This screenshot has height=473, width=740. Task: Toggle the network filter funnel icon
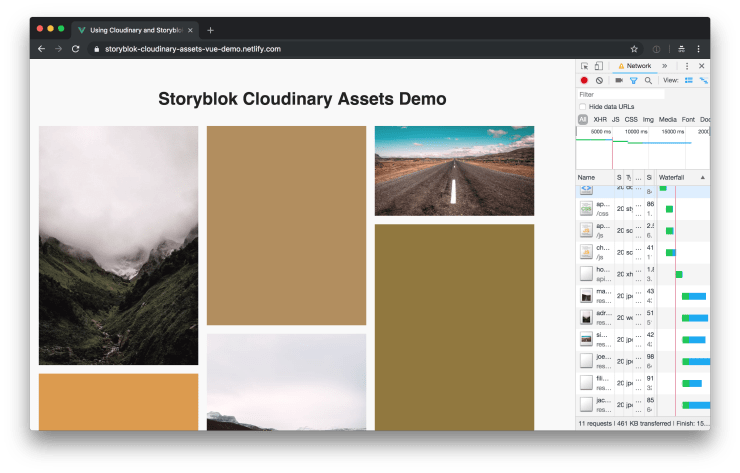tap(633, 80)
